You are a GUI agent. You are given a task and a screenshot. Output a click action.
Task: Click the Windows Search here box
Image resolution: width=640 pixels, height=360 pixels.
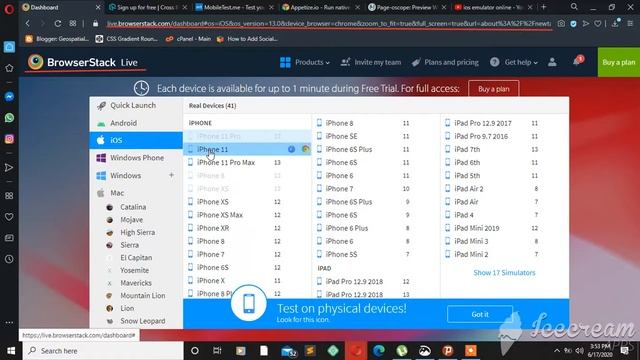pyautogui.click(x=103, y=351)
